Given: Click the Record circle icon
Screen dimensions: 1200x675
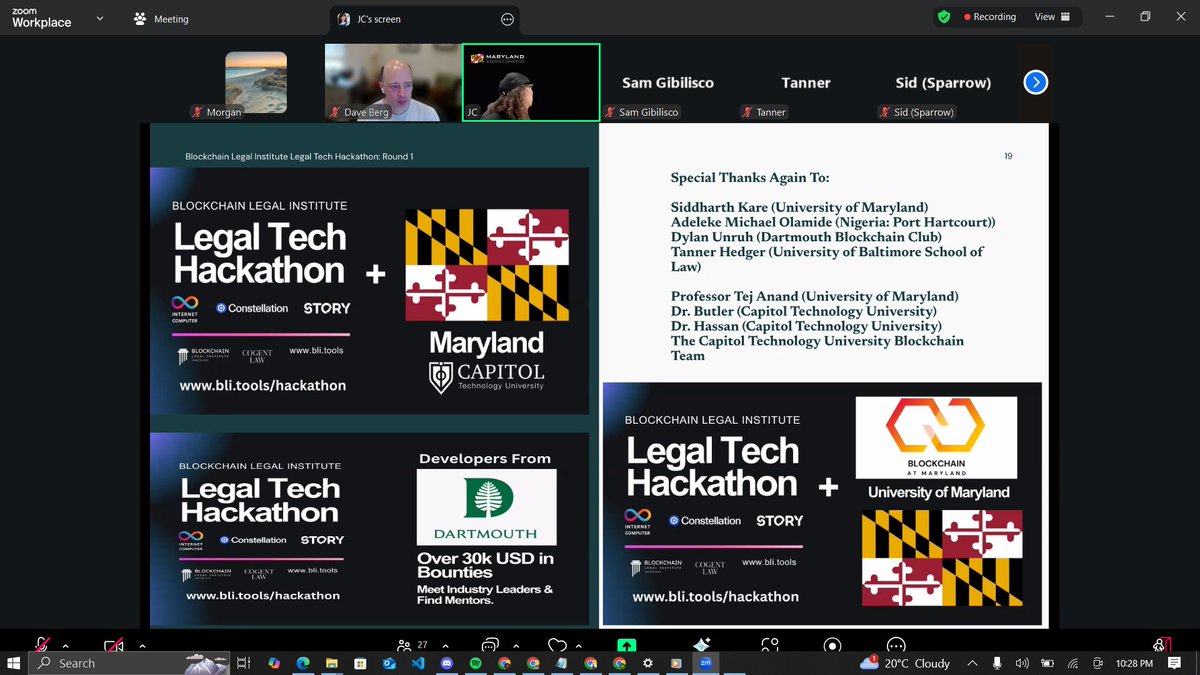Looking at the screenshot, I should click(832, 645).
